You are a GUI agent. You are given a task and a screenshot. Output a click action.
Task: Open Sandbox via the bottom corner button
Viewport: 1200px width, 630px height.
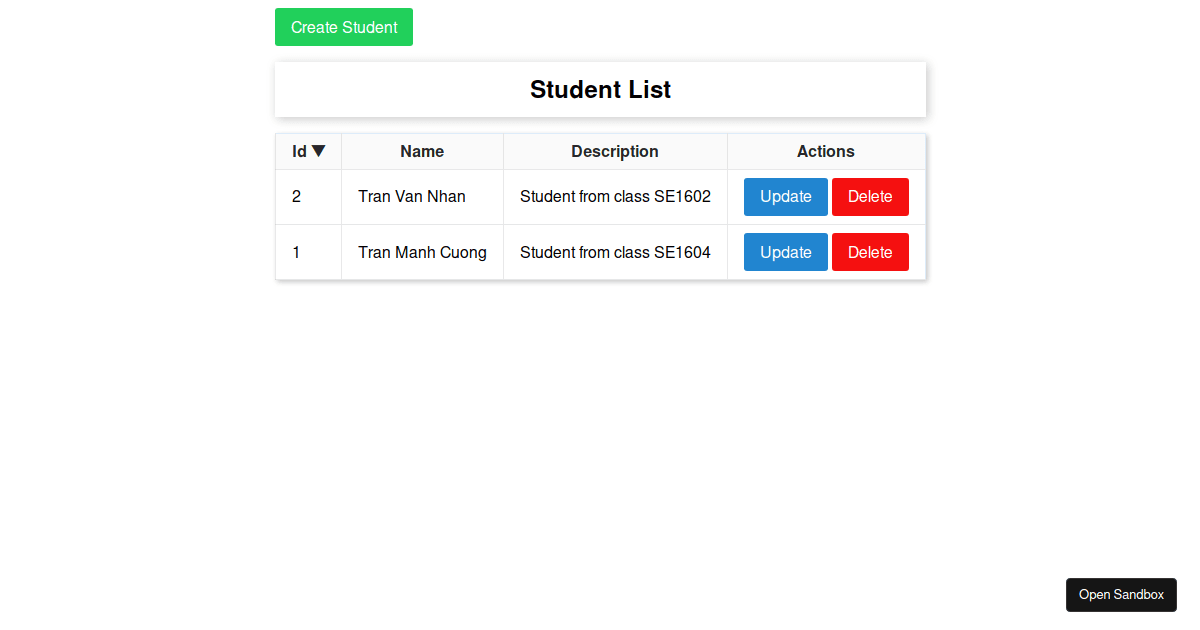[1121, 595]
